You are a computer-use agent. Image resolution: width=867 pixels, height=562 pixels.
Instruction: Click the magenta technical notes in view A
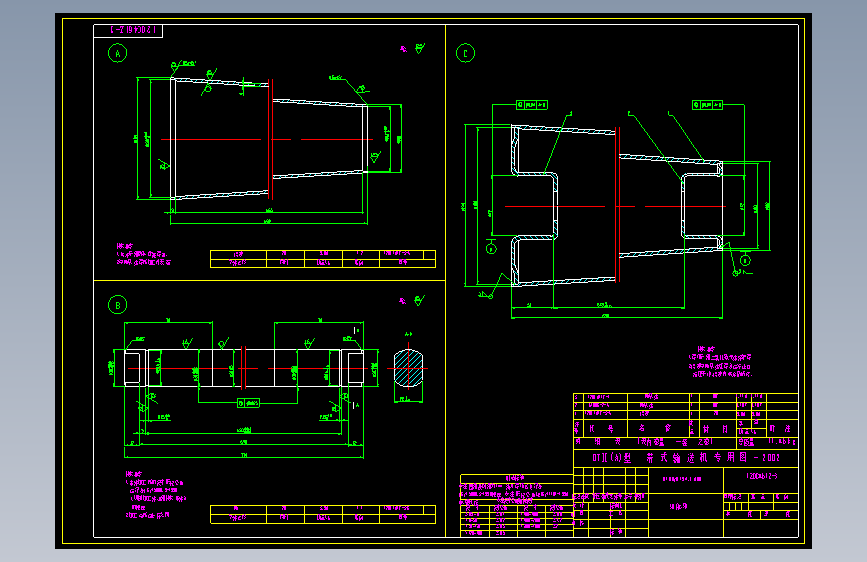point(143,254)
